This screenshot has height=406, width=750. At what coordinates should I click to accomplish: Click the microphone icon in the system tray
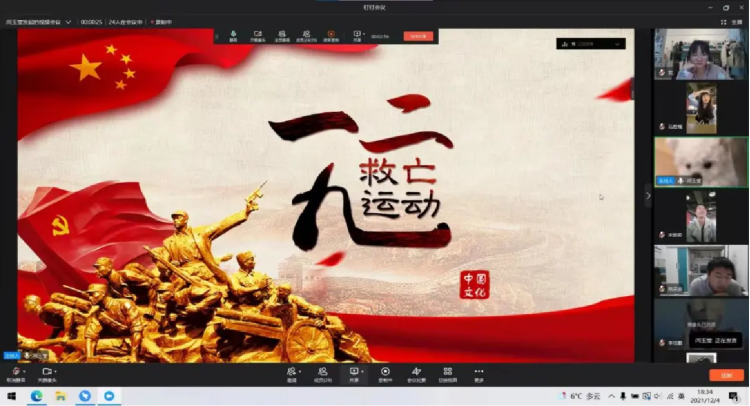coord(623,396)
